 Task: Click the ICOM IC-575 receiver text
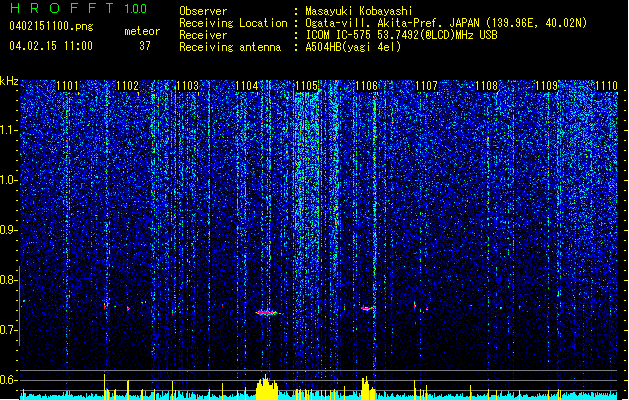point(401,35)
